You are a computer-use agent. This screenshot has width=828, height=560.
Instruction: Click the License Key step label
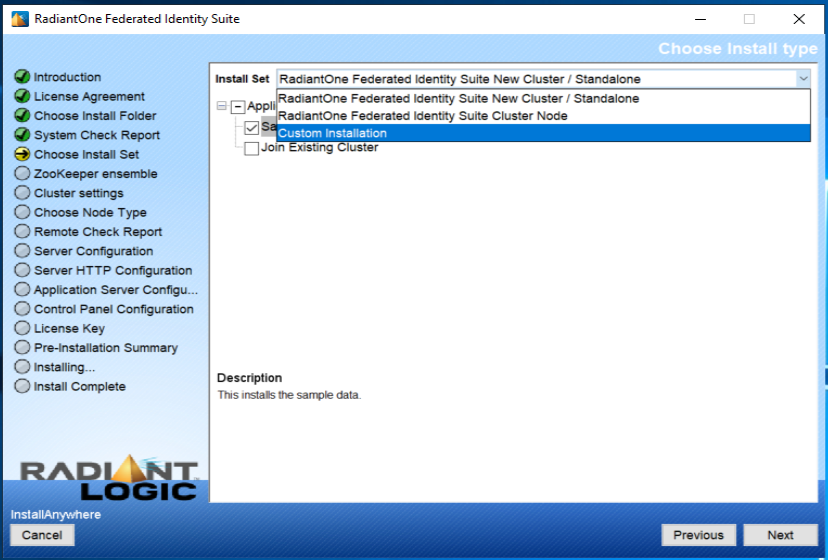(70, 329)
